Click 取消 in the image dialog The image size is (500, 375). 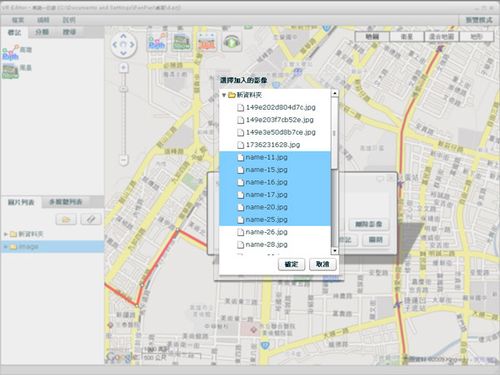click(x=323, y=264)
